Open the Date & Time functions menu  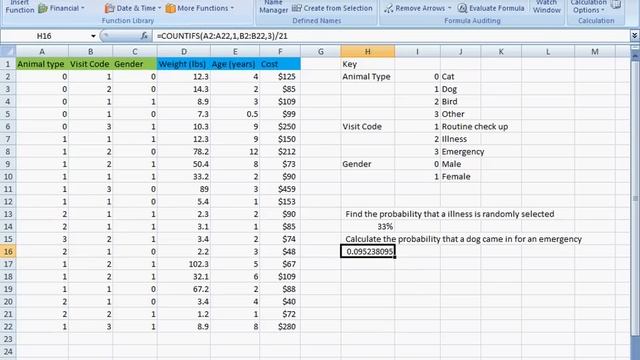pos(133,8)
